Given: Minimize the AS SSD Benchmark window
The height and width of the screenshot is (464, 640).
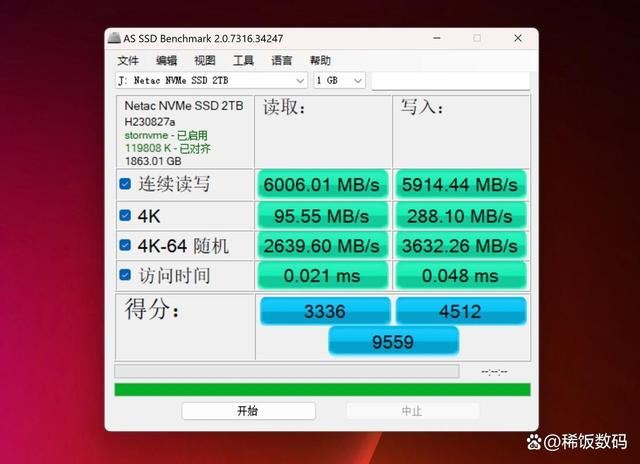Looking at the screenshot, I should 437,38.
